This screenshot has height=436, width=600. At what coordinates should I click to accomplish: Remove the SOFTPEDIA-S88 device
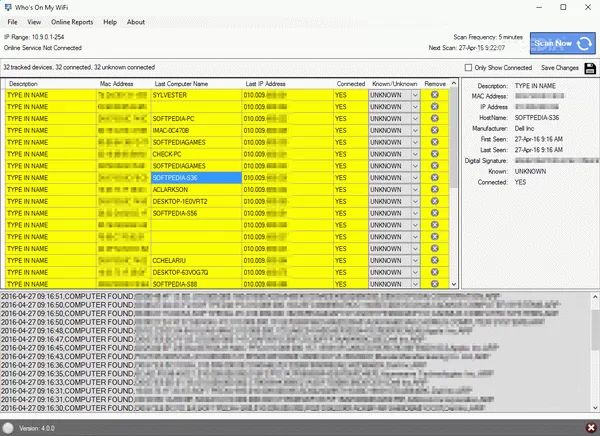point(435,284)
